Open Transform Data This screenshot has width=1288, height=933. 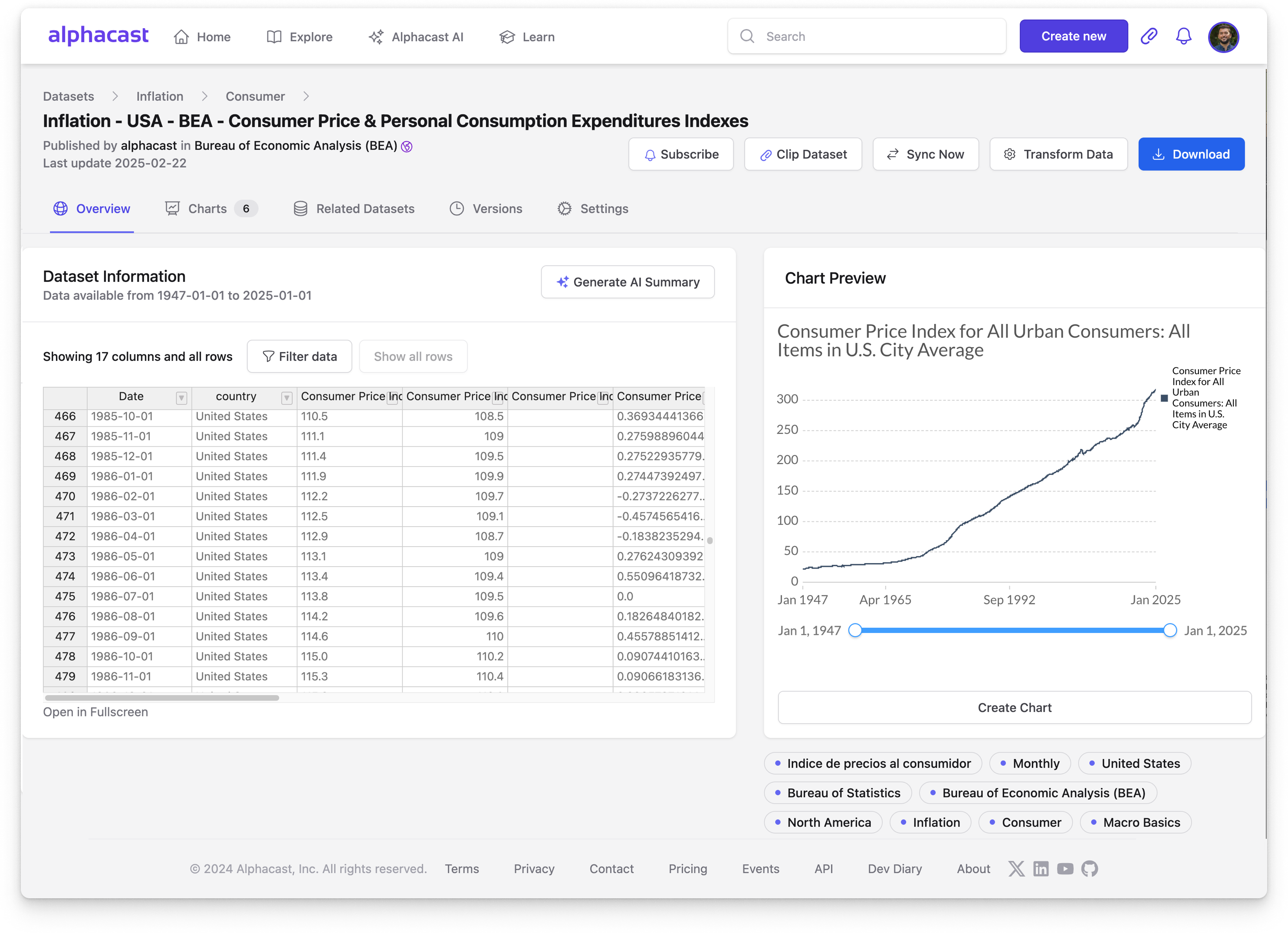1058,154
